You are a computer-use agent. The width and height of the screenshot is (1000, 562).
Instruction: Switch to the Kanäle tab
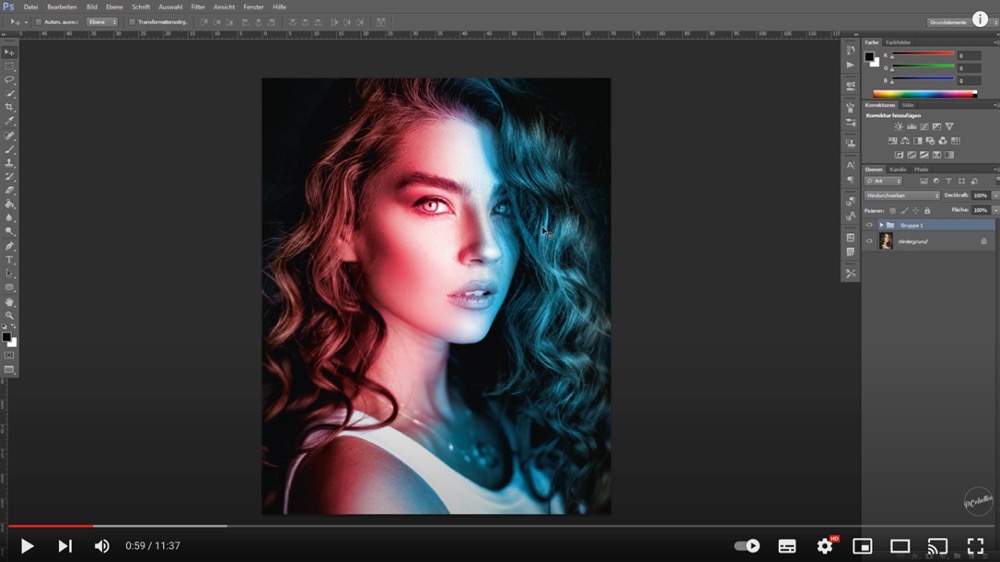click(898, 169)
